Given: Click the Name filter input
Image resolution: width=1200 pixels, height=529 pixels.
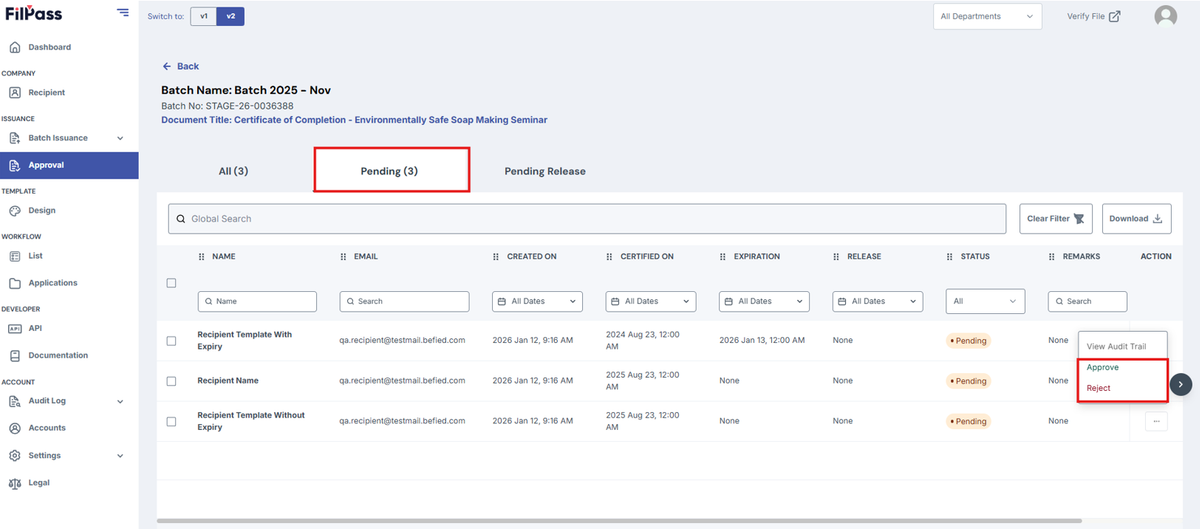Looking at the screenshot, I should pyautogui.click(x=257, y=301).
